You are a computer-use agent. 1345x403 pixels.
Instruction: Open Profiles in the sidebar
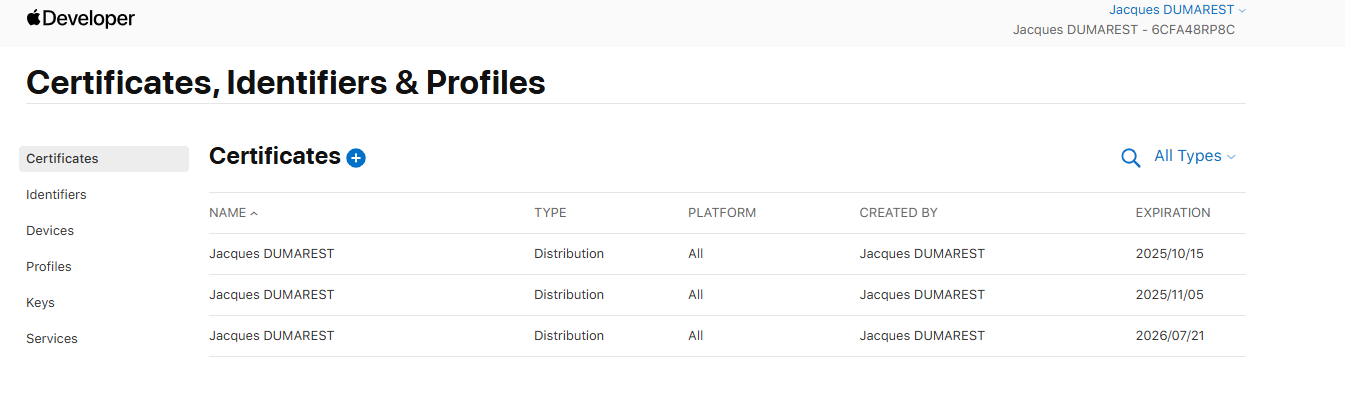[49, 267]
